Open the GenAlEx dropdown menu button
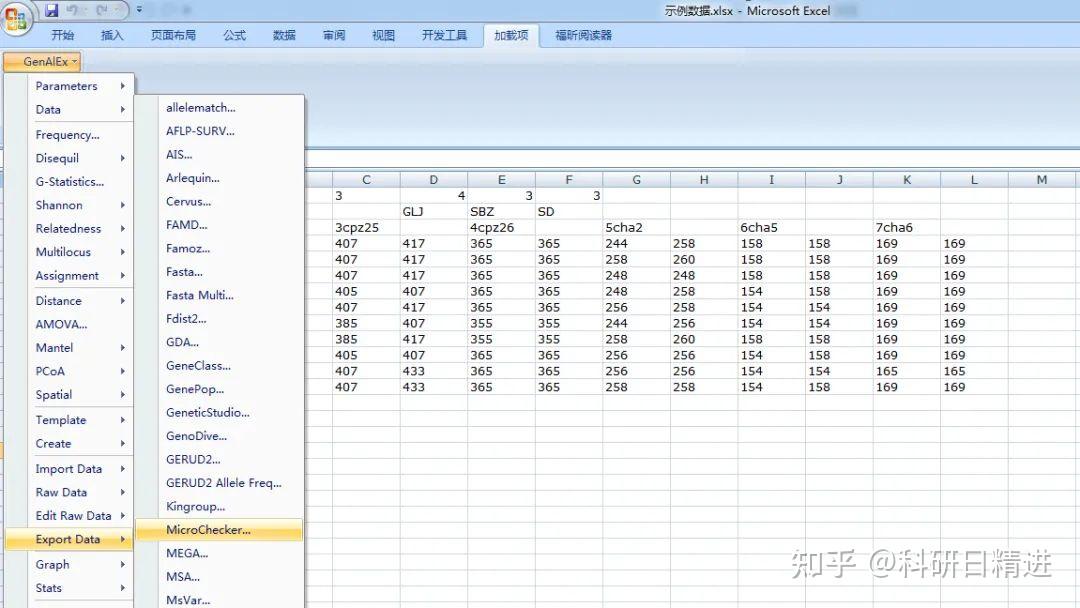Viewport: 1080px width, 608px height. click(x=42, y=61)
